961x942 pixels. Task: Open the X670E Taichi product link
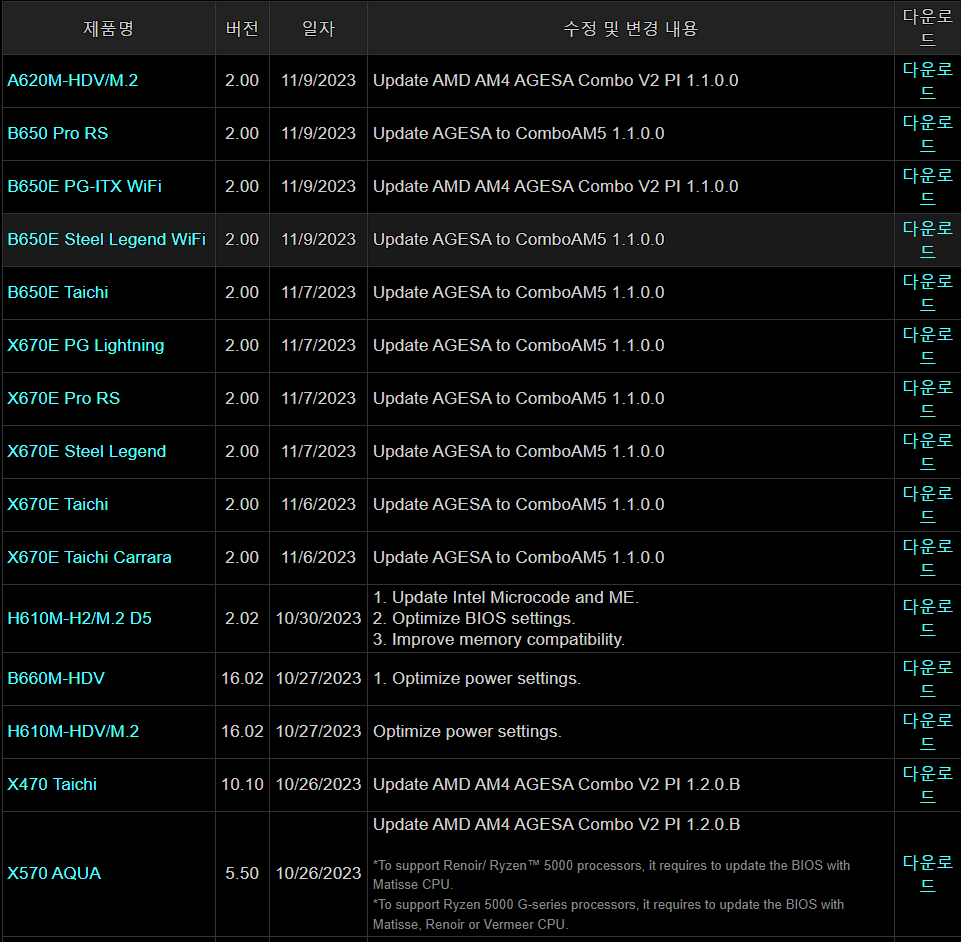[58, 504]
